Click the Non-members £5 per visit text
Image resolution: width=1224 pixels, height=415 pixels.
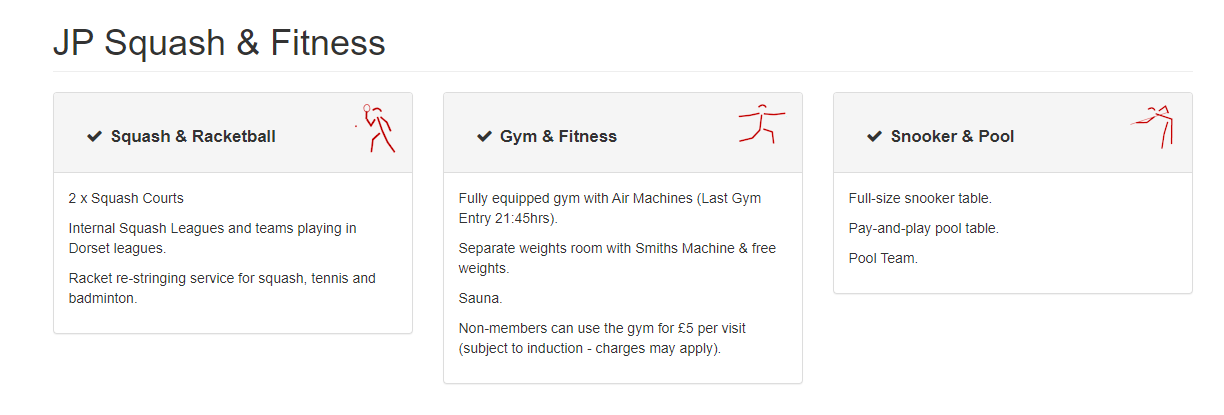pyautogui.click(x=602, y=338)
